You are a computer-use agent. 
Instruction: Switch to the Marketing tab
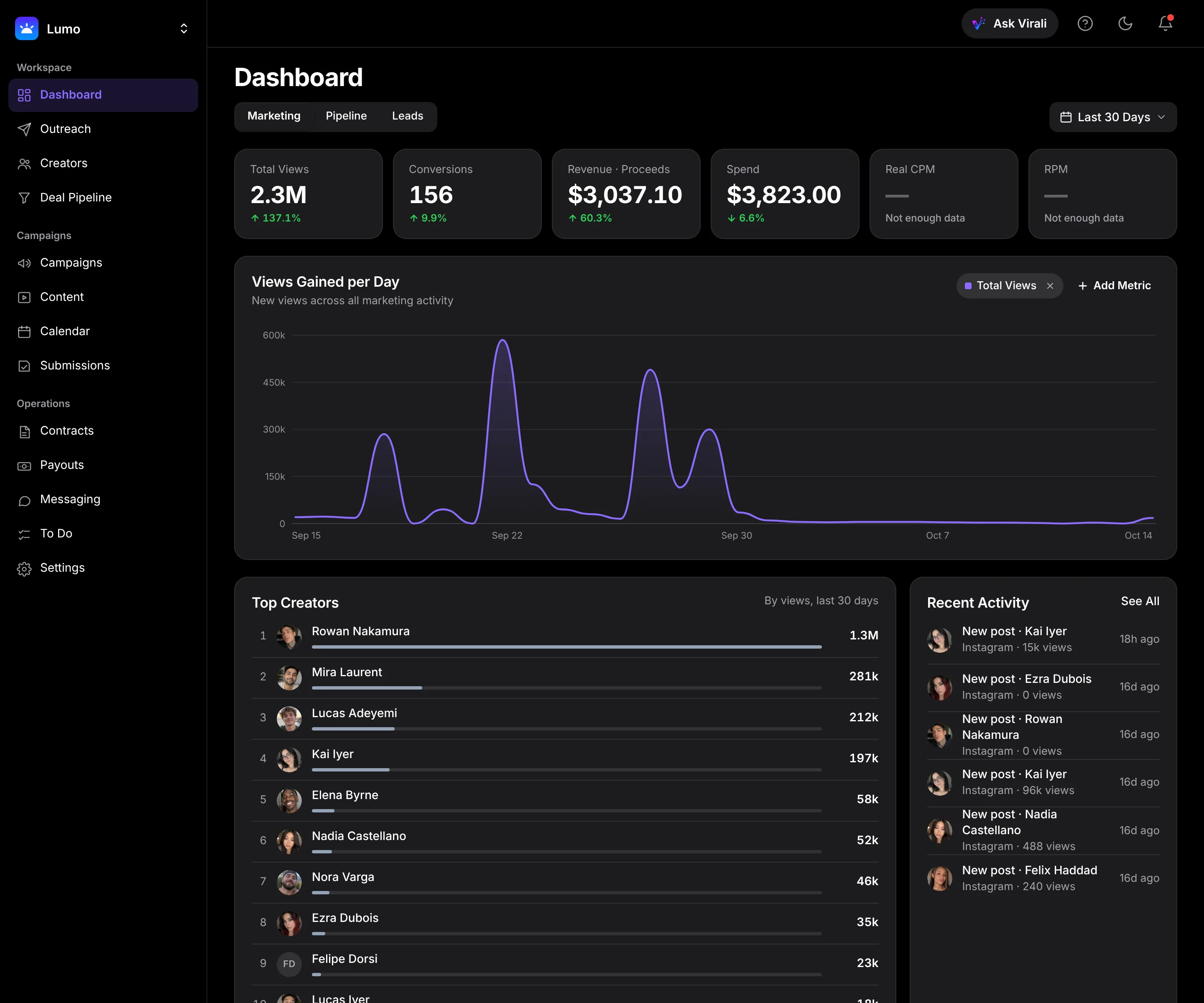[274, 116]
